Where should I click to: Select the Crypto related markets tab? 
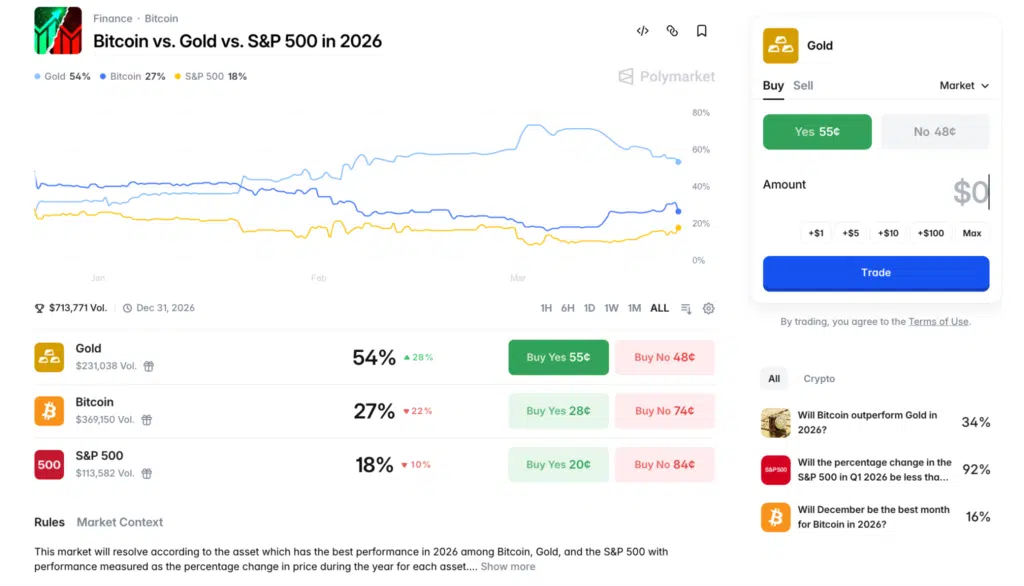coord(819,379)
